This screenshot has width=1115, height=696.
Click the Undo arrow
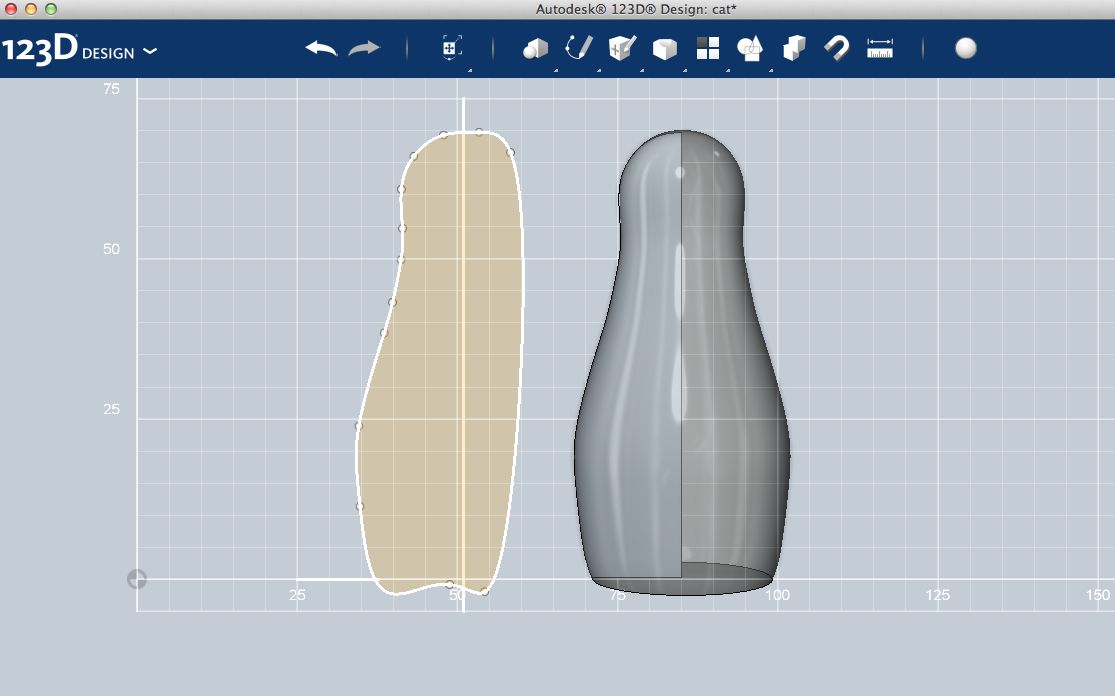pos(321,48)
